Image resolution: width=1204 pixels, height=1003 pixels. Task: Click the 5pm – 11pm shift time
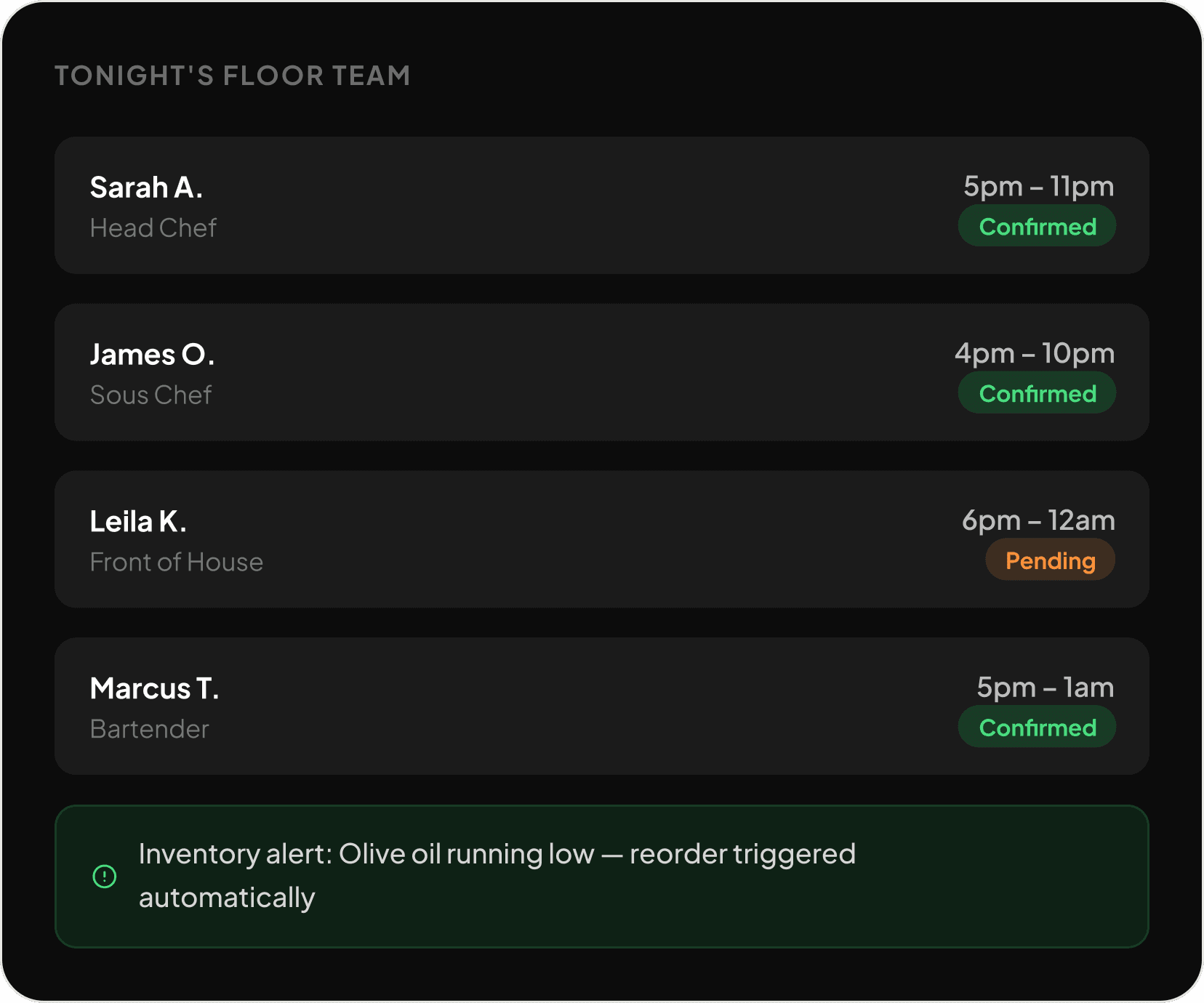point(1038,187)
